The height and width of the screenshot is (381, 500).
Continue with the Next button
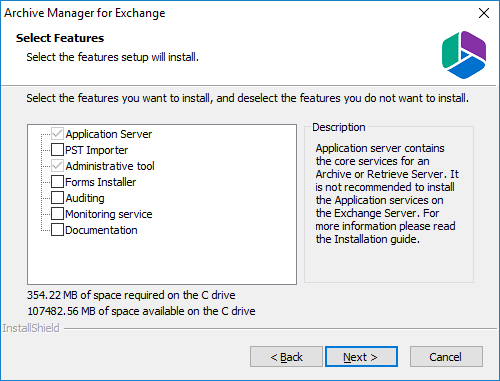[x=361, y=357]
